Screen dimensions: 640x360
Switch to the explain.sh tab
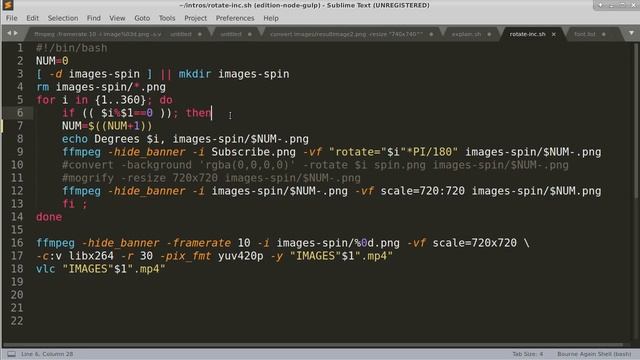coord(466,34)
